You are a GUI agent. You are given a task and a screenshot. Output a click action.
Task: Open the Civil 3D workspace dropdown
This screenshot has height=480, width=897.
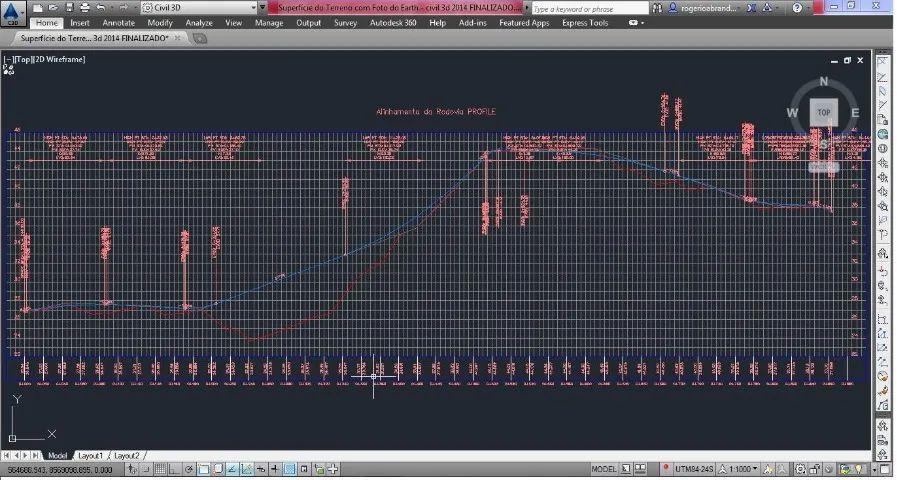pos(199,8)
